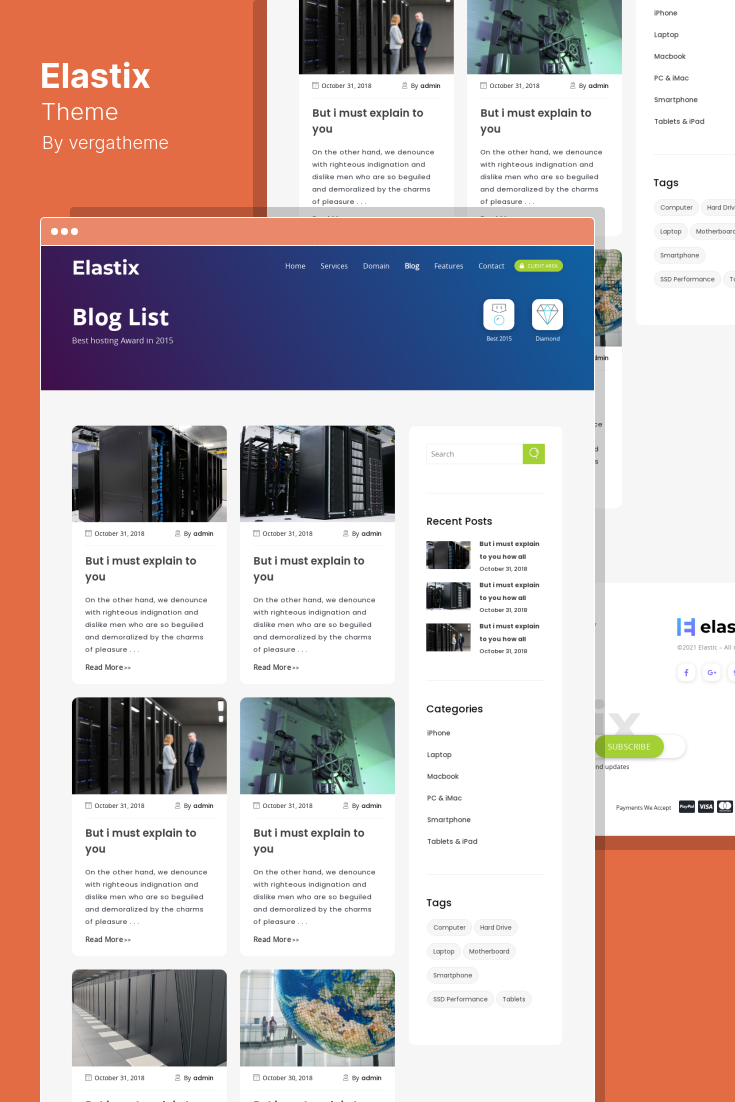Open the Home menu item
The height and width of the screenshot is (1102, 735).
295,266
